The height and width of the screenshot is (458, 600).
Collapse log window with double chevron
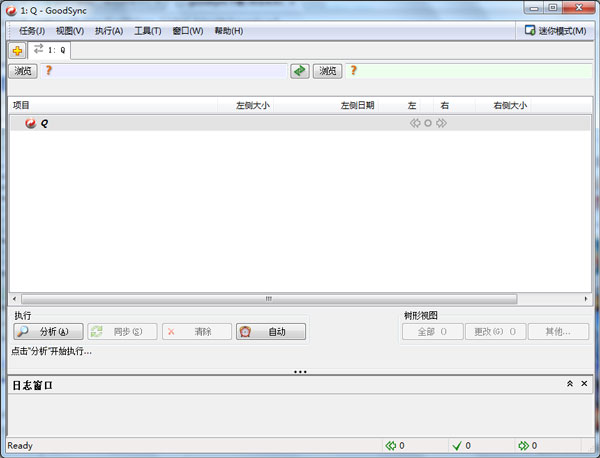click(570, 383)
